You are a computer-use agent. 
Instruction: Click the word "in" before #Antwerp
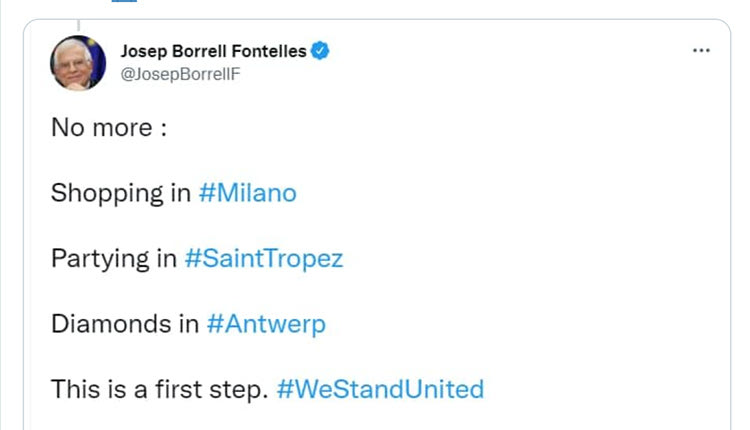point(188,323)
